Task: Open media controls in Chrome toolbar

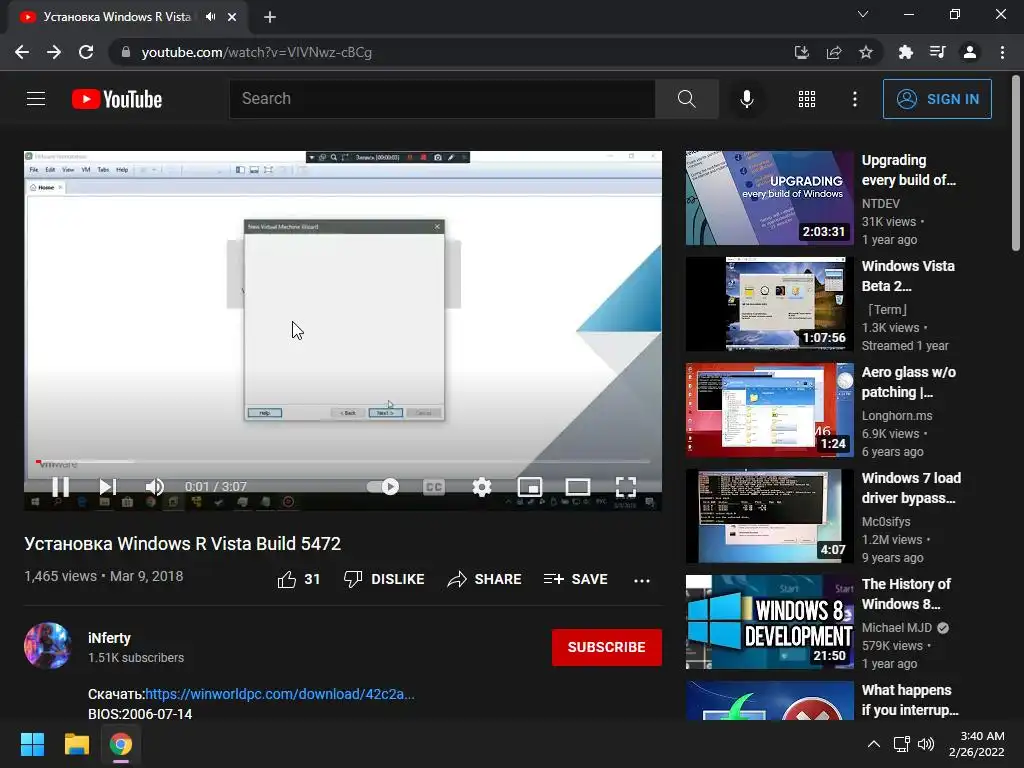Action: coord(937,52)
